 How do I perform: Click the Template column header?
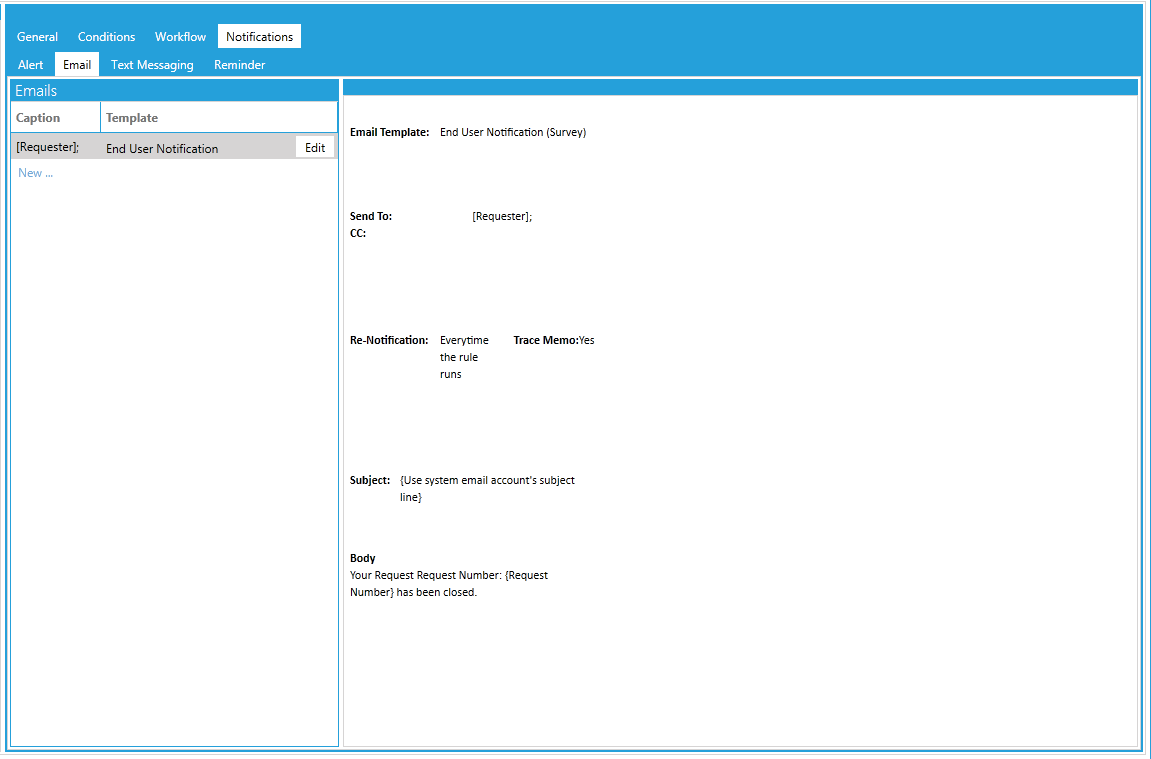(x=219, y=117)
